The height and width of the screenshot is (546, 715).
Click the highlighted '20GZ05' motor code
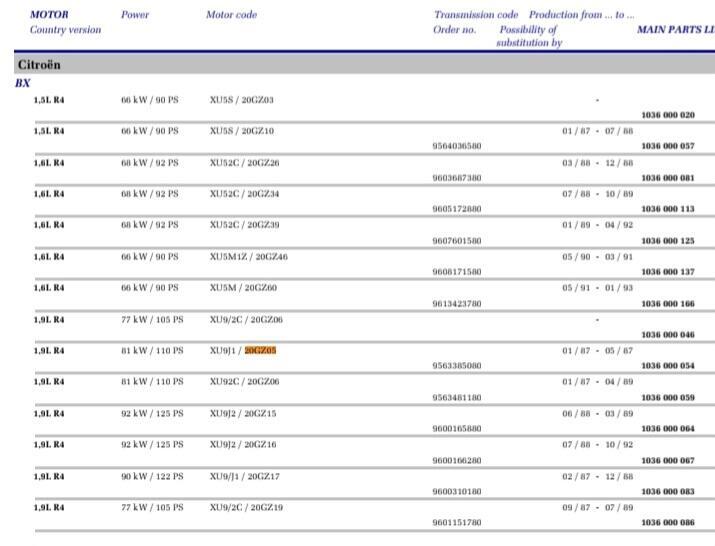click(260, 350)
